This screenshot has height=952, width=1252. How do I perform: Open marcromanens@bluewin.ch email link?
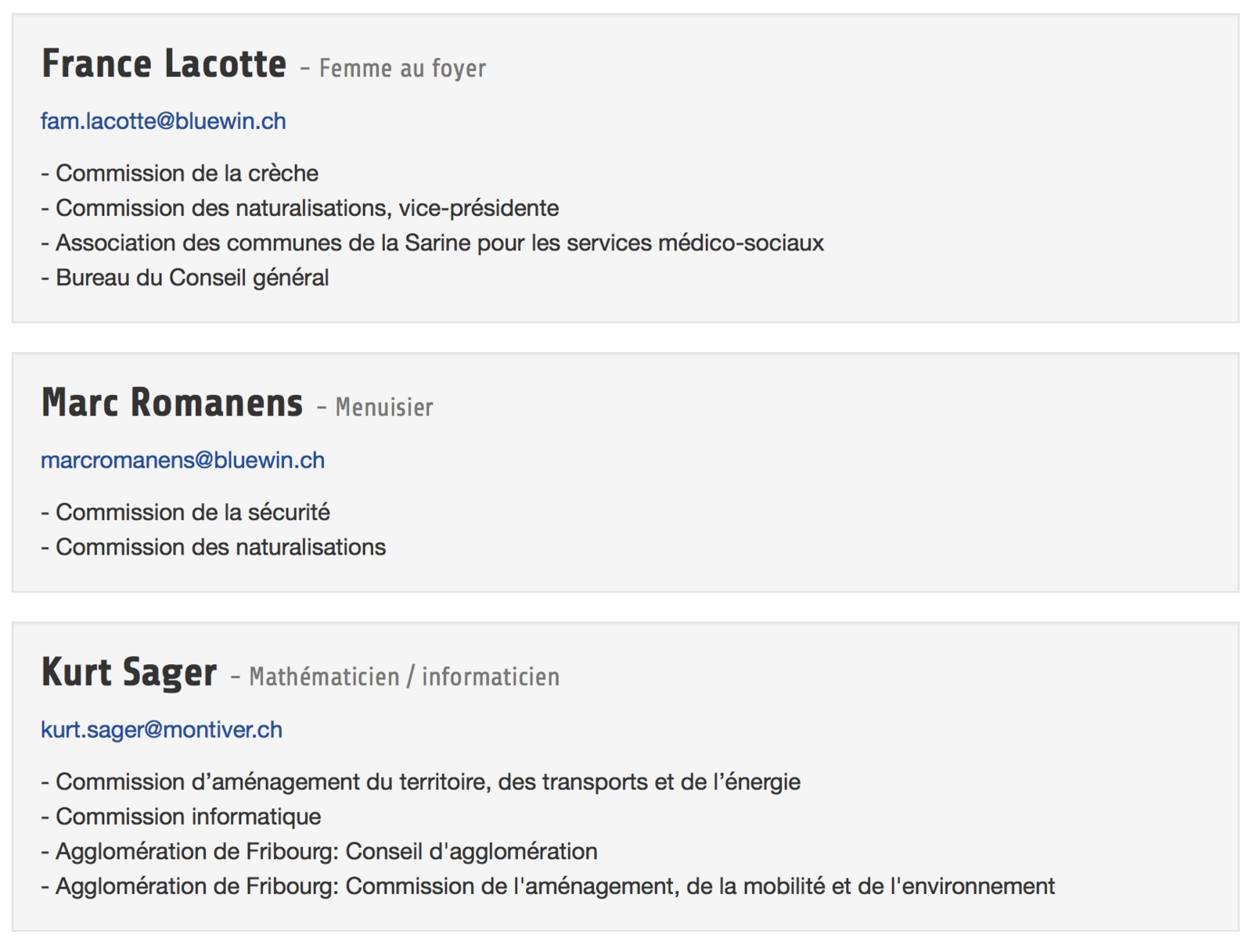182,460
